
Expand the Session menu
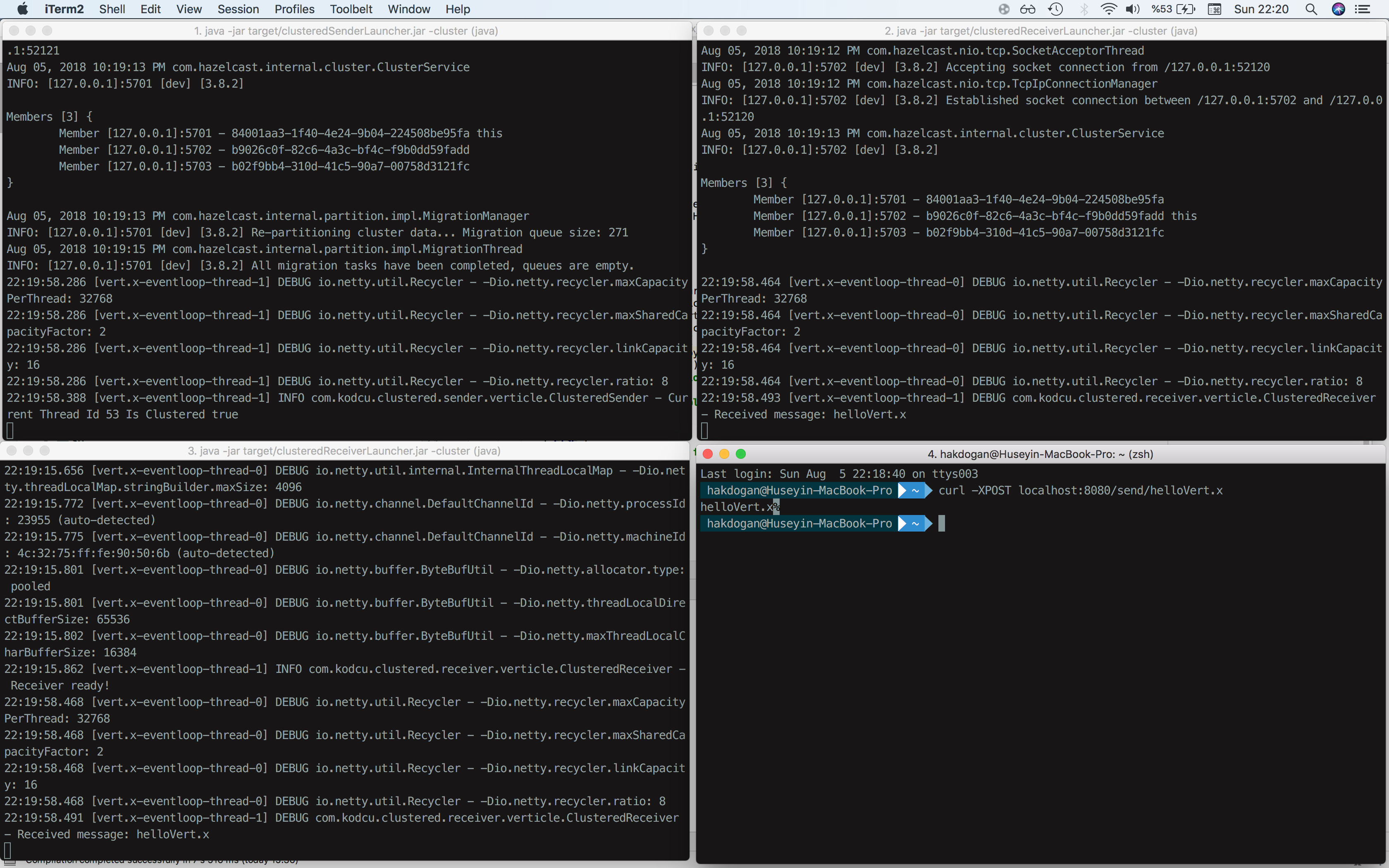tap(238, 9)
